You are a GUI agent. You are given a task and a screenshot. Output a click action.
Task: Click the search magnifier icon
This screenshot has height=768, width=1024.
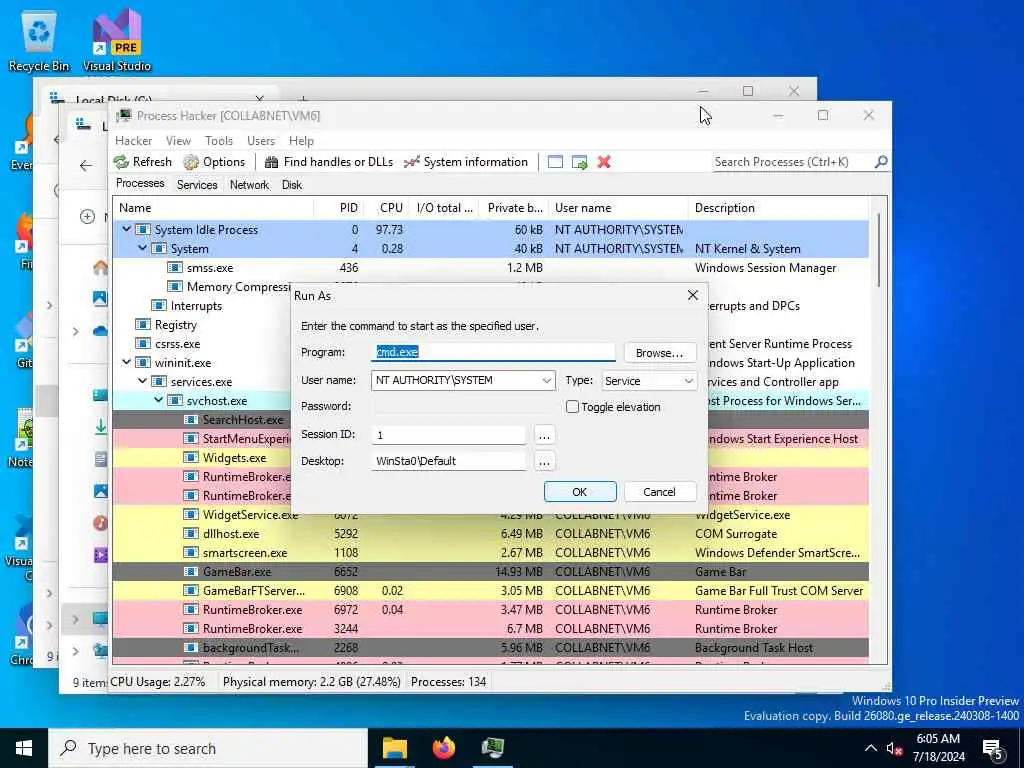pyautogui.click(x=881, y=161)
